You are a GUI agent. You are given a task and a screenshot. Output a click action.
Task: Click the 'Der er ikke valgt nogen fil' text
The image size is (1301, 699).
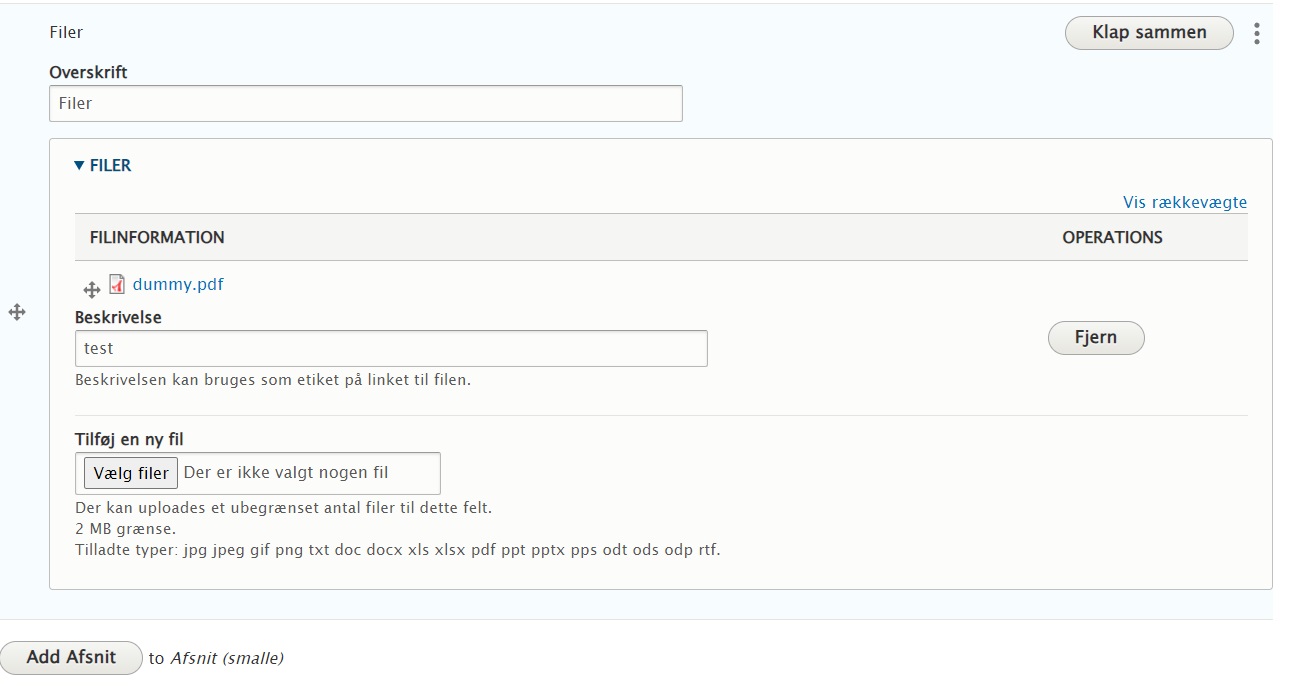tap(286, 473)
